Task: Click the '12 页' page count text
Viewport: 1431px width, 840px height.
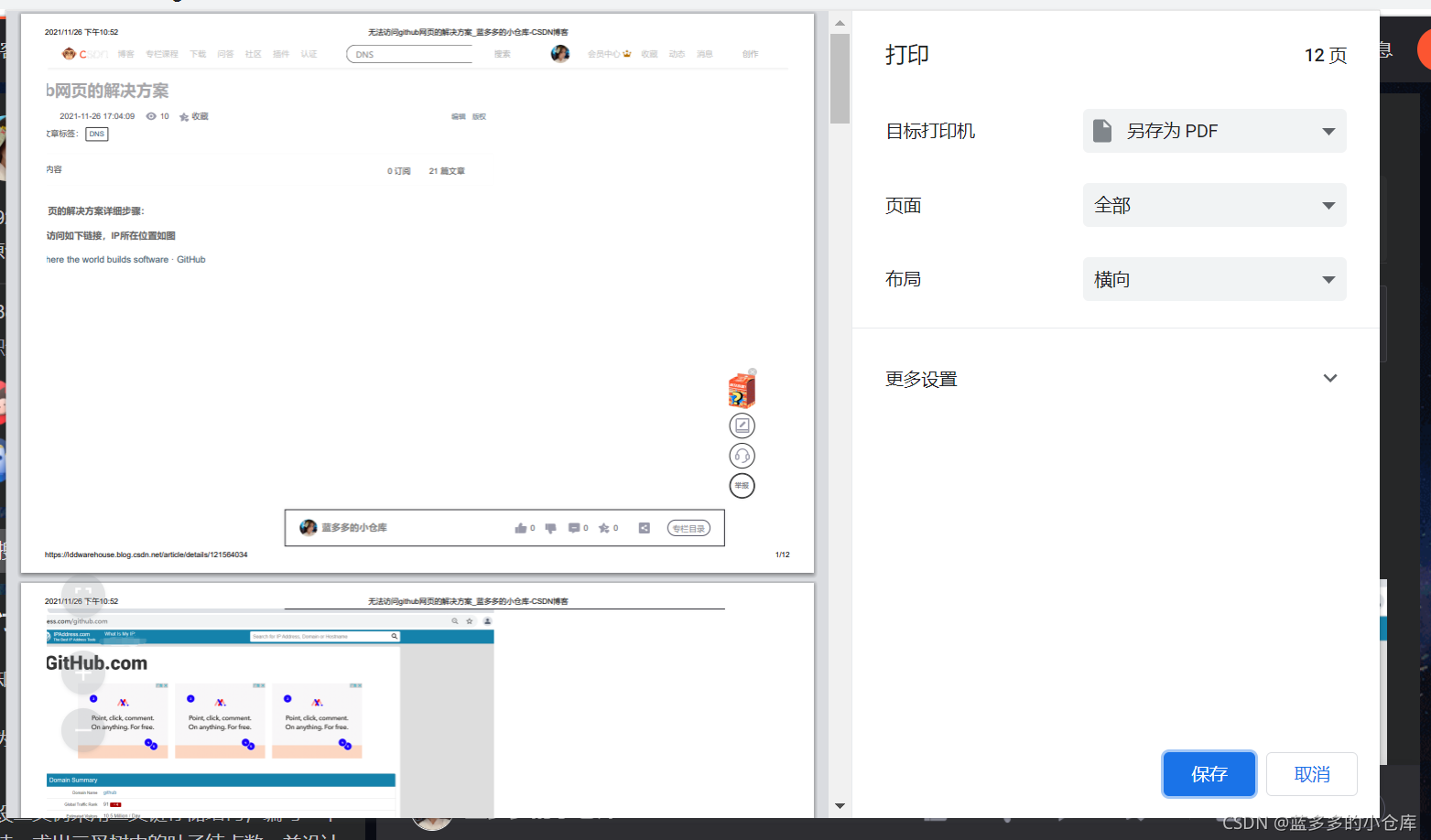Action: [x=1326, y=56]
